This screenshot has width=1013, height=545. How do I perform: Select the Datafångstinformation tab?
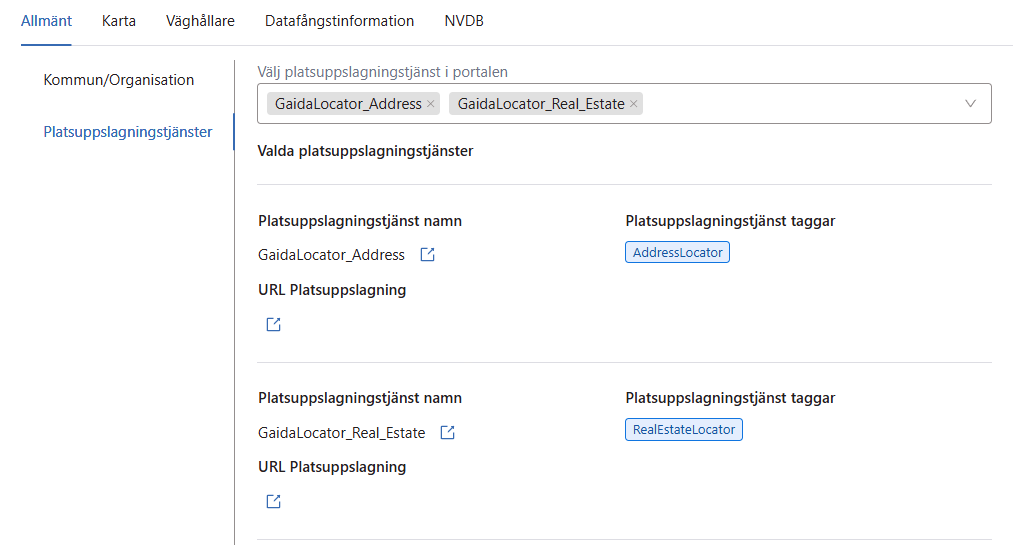(339, 21)
